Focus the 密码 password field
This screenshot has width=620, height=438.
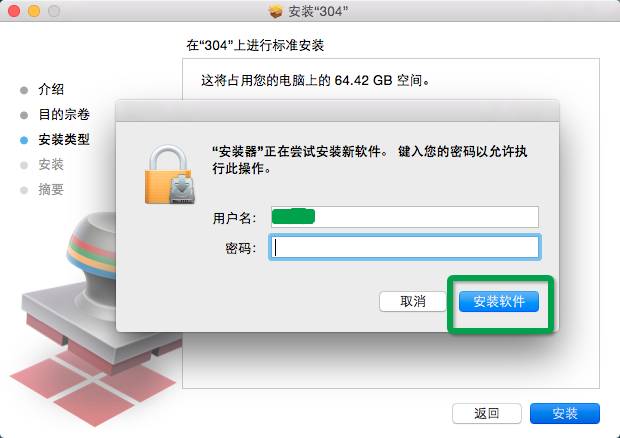tap(405, 247)
